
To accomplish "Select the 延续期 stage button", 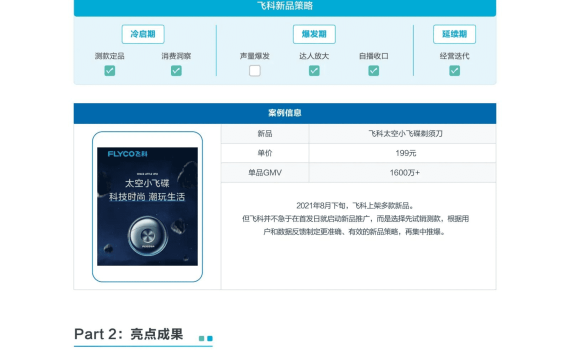I will pos(454,34).
